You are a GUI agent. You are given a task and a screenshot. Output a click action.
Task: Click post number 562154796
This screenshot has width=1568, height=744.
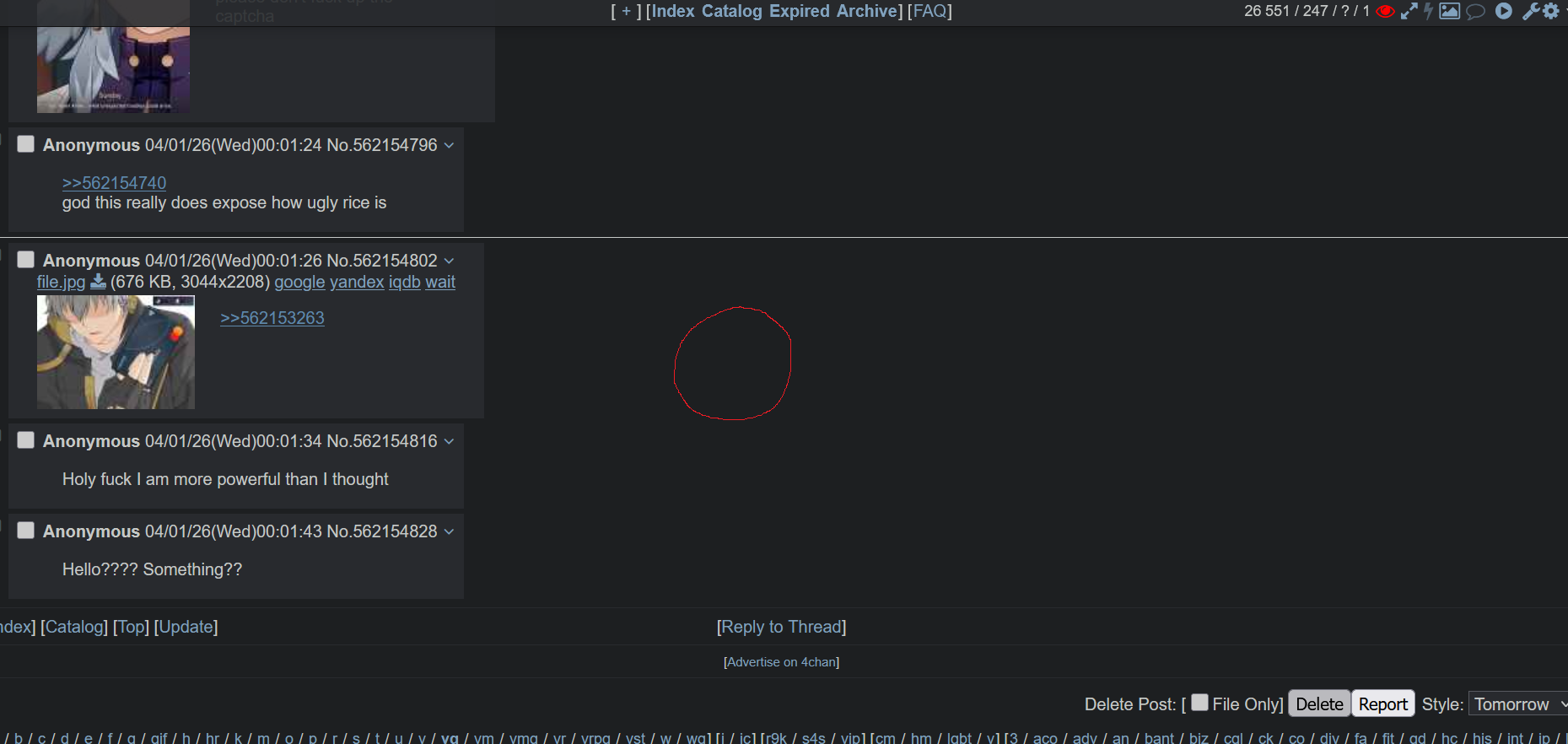[395, 145]
